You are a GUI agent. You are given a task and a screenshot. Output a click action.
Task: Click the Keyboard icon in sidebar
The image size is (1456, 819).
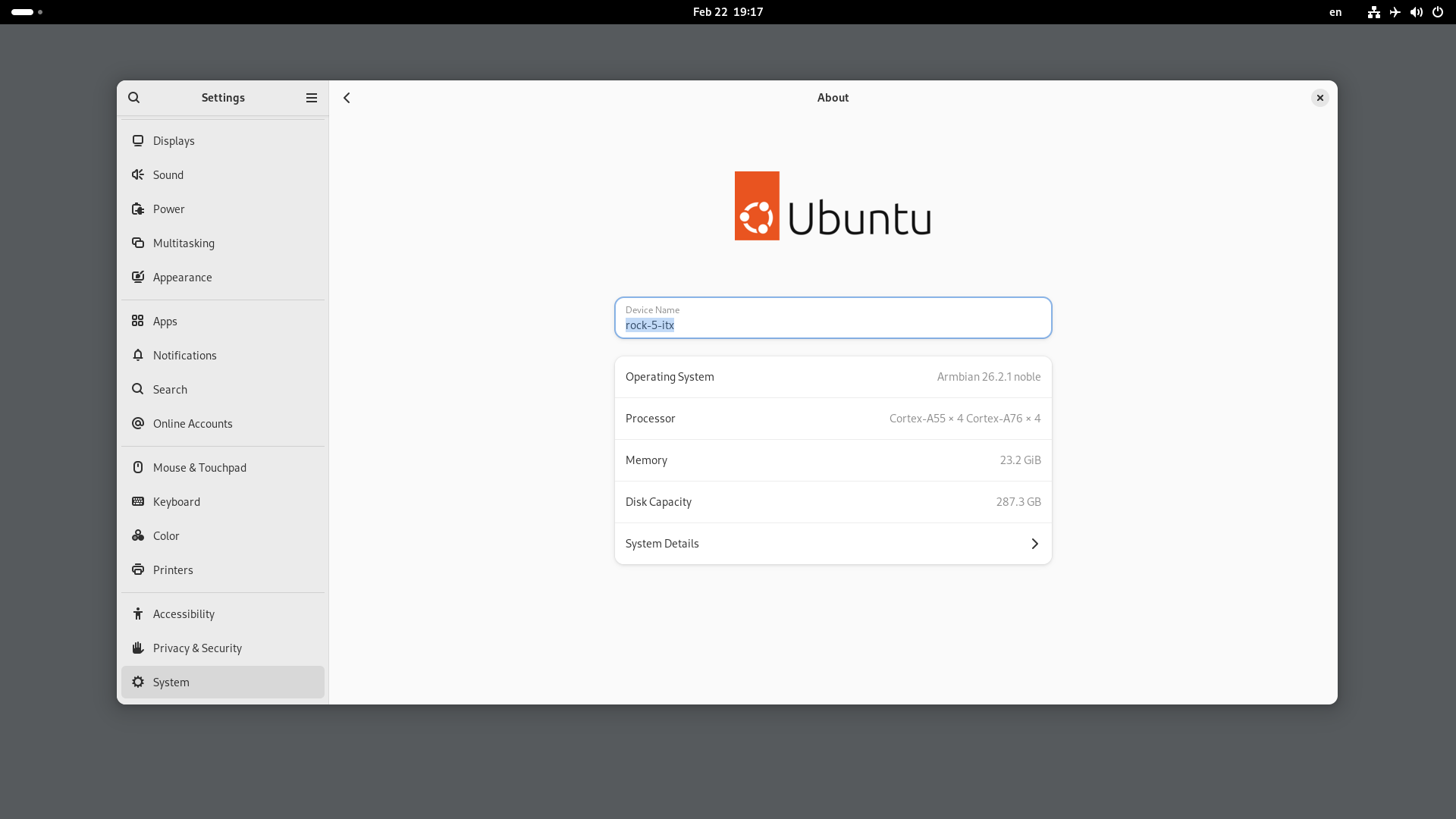137,502
